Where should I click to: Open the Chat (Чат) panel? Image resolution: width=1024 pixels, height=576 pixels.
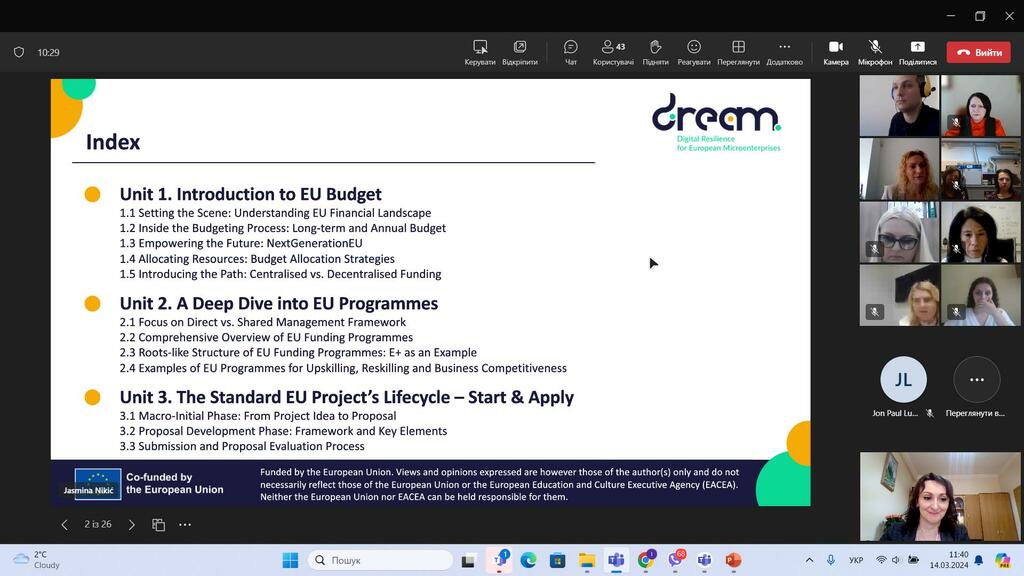pyautogui.click(x=571, y=52)
